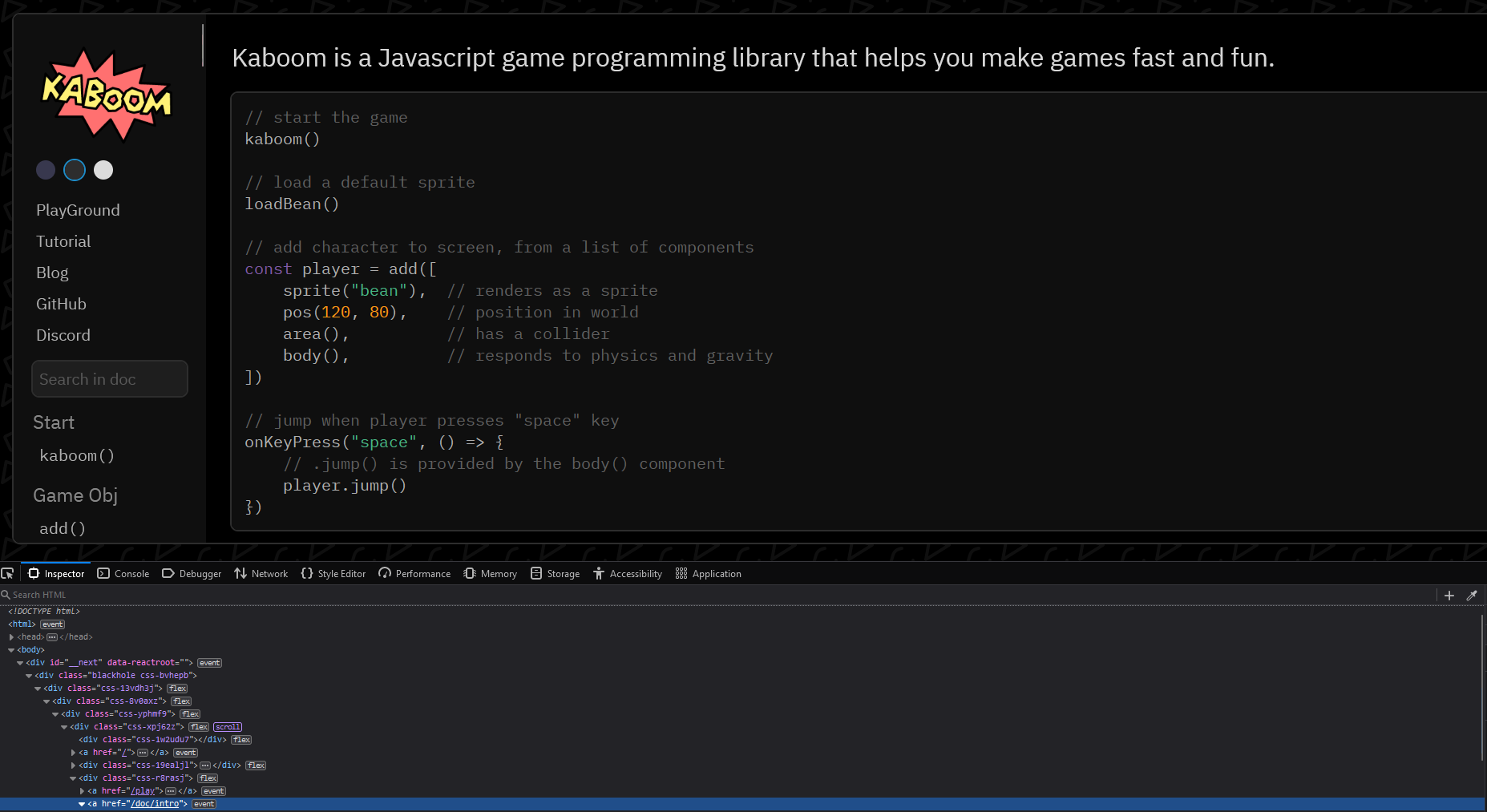Open the Discord link
The width and height of the screenshot is (1487, 812).
63,335
